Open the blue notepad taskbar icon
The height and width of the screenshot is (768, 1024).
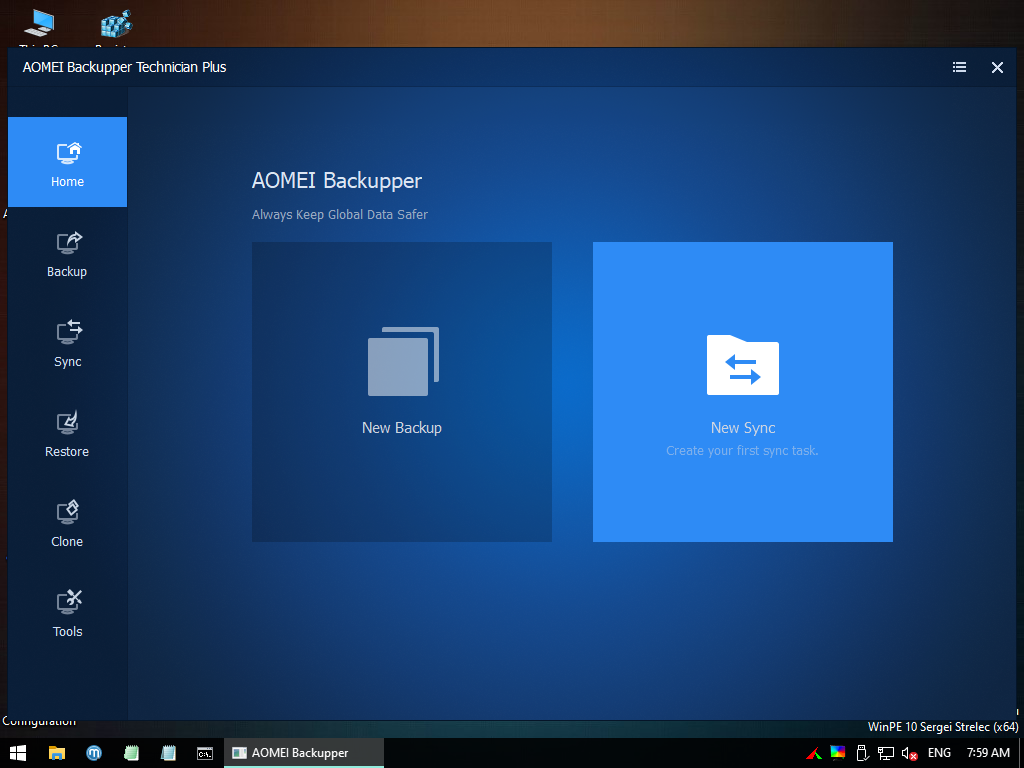point(168,753)
